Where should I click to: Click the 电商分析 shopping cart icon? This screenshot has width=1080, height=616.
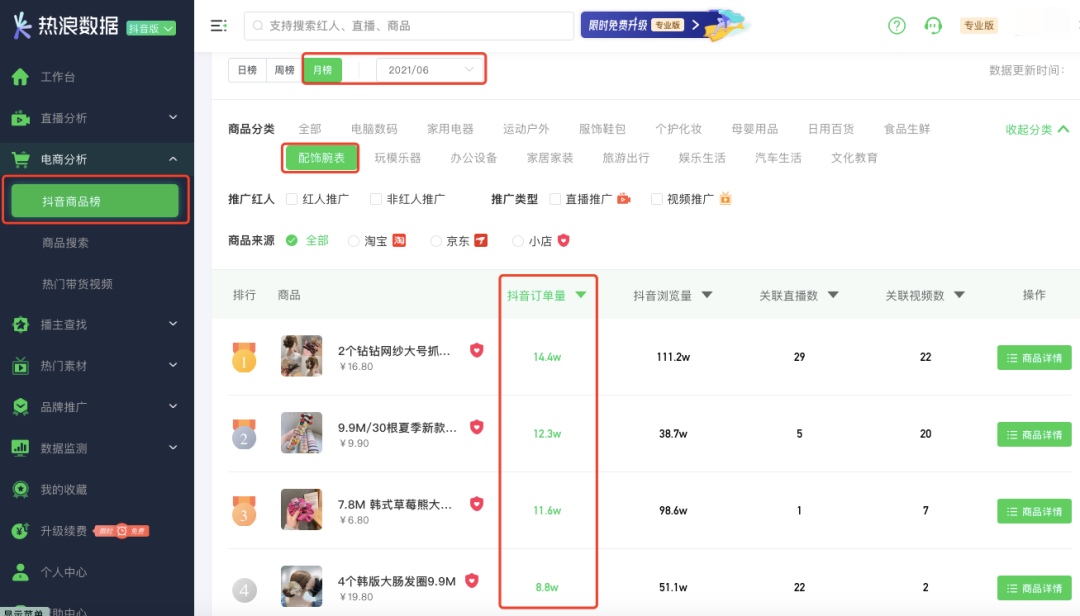pos(21,159)
